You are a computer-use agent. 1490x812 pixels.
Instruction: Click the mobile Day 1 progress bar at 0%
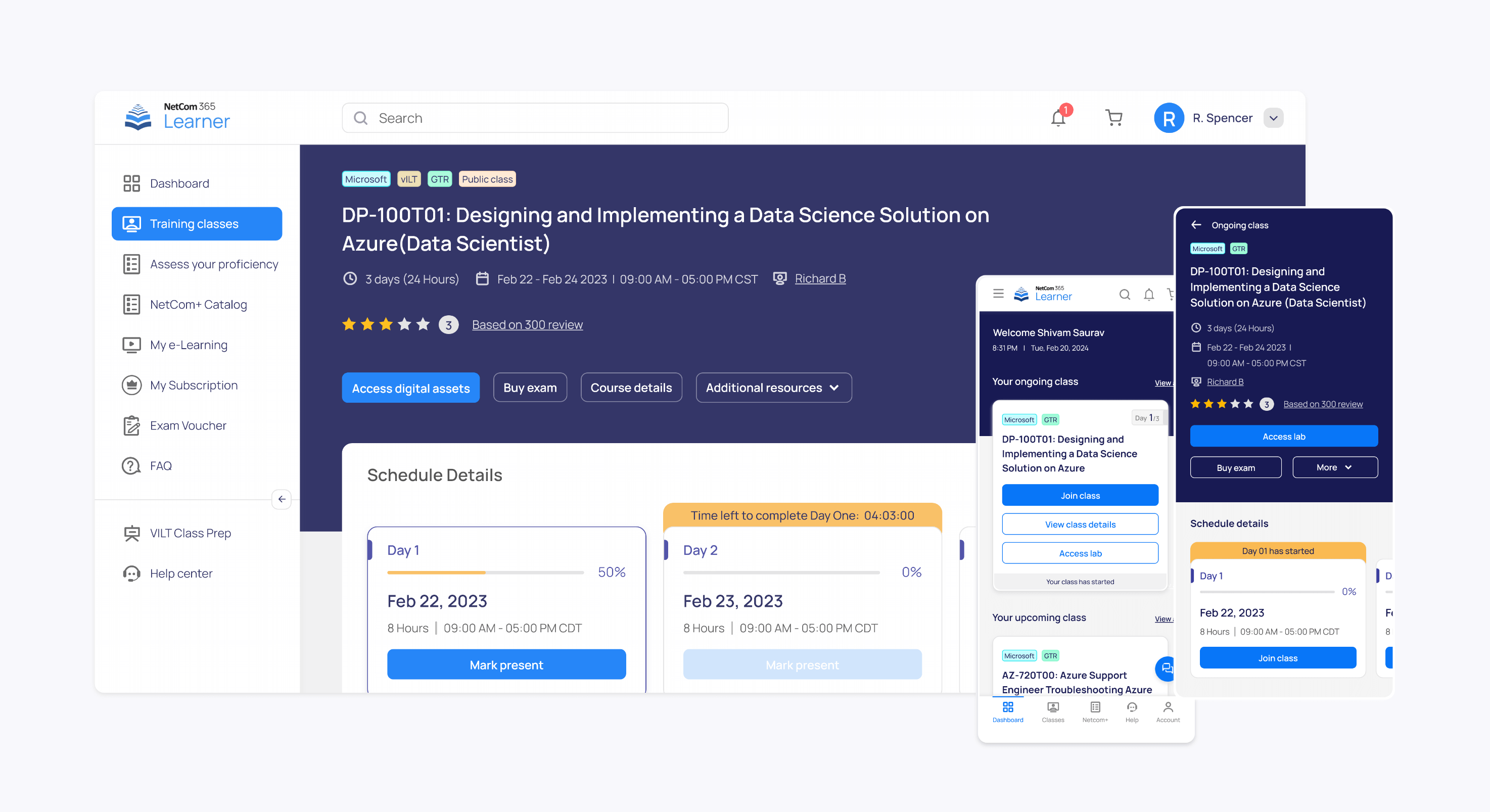tap(1267, 592)
